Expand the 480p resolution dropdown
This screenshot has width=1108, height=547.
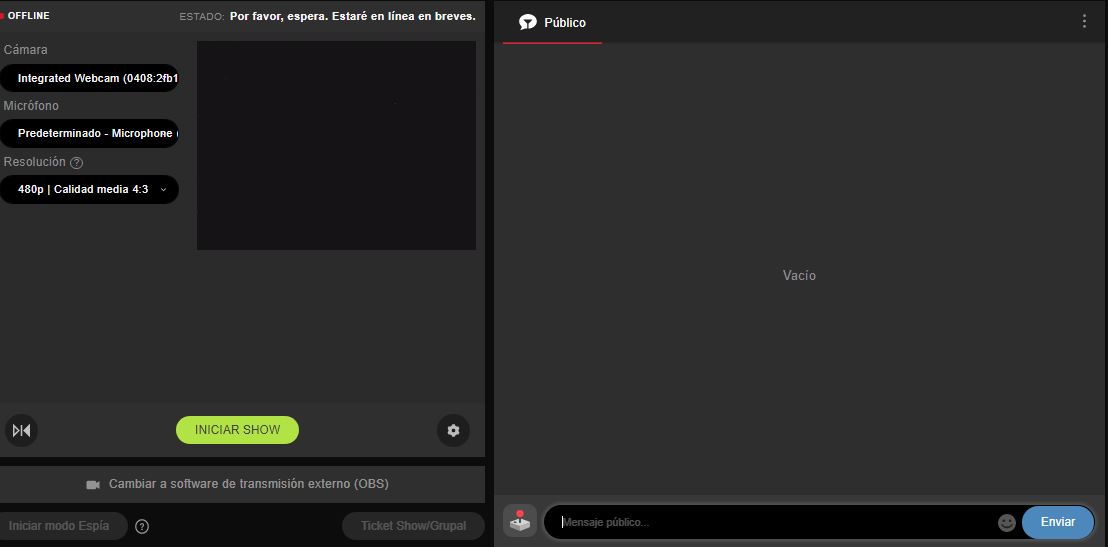(x=89, y=189)
